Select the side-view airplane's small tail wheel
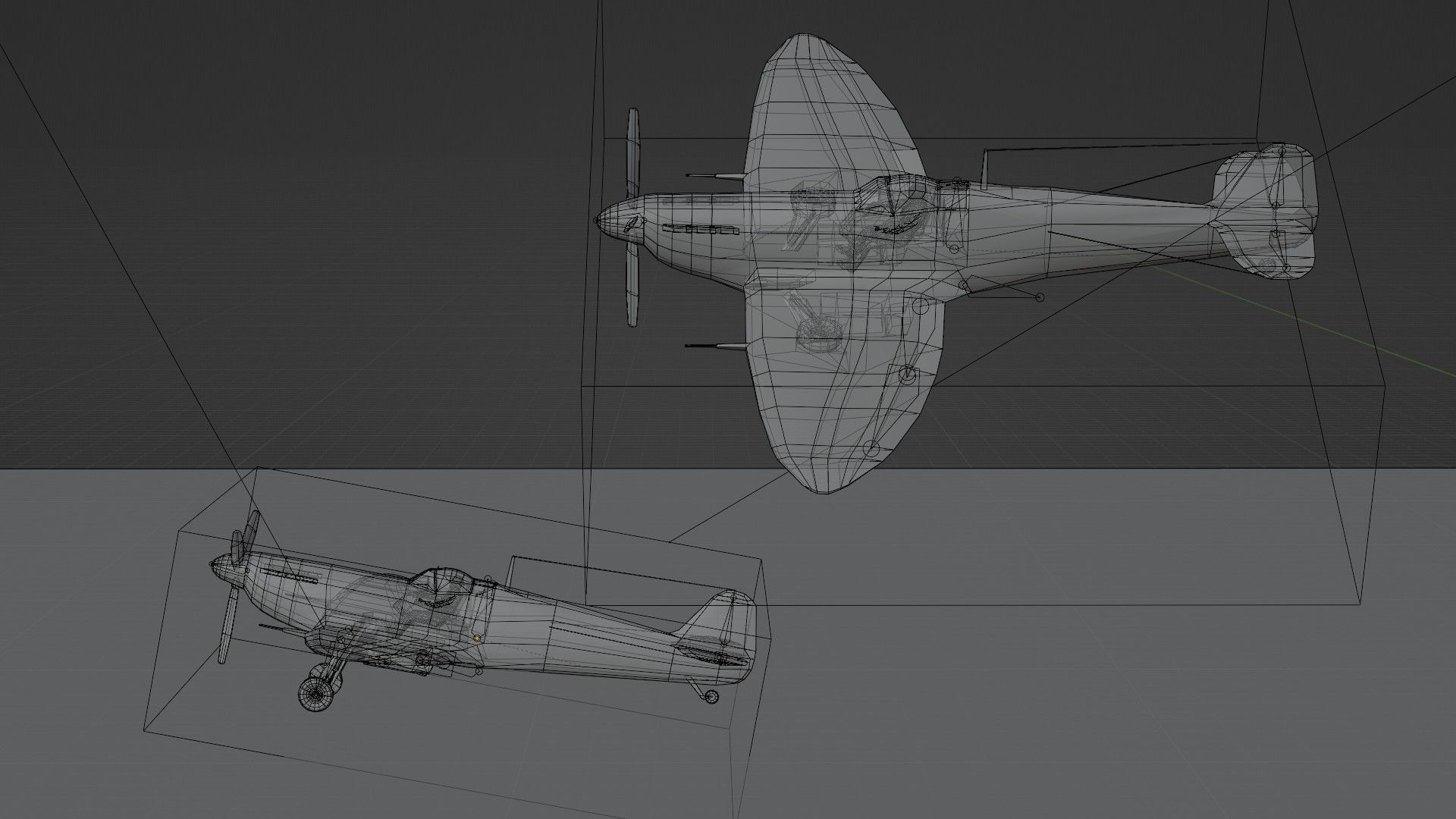Image resolution: width=1456 pixels, height=819 pixels. pos(711,697)
